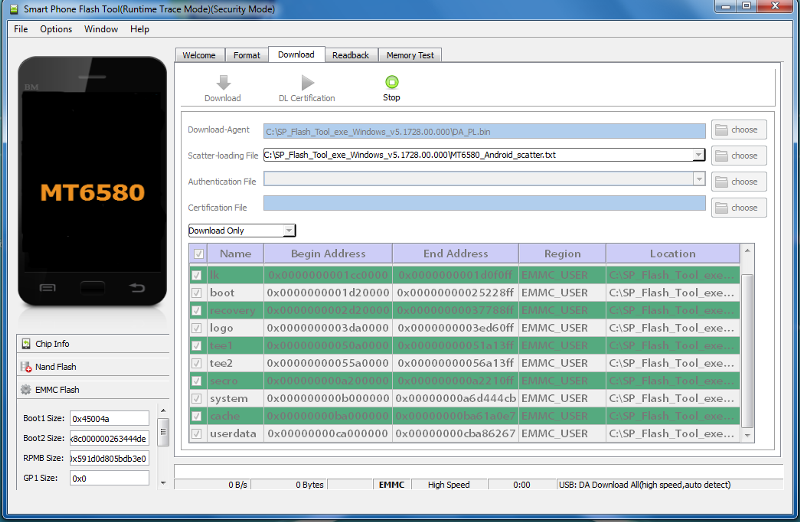Tap the phone image home key
Viewport: 800px width, 522px height.
coord(92,288)
